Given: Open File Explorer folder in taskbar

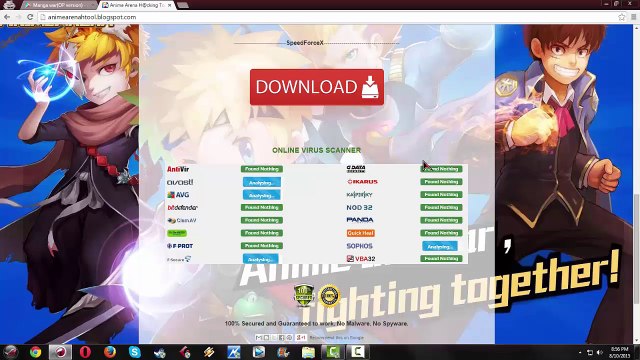Looking at the screenshot, I should tap(308, 352).
